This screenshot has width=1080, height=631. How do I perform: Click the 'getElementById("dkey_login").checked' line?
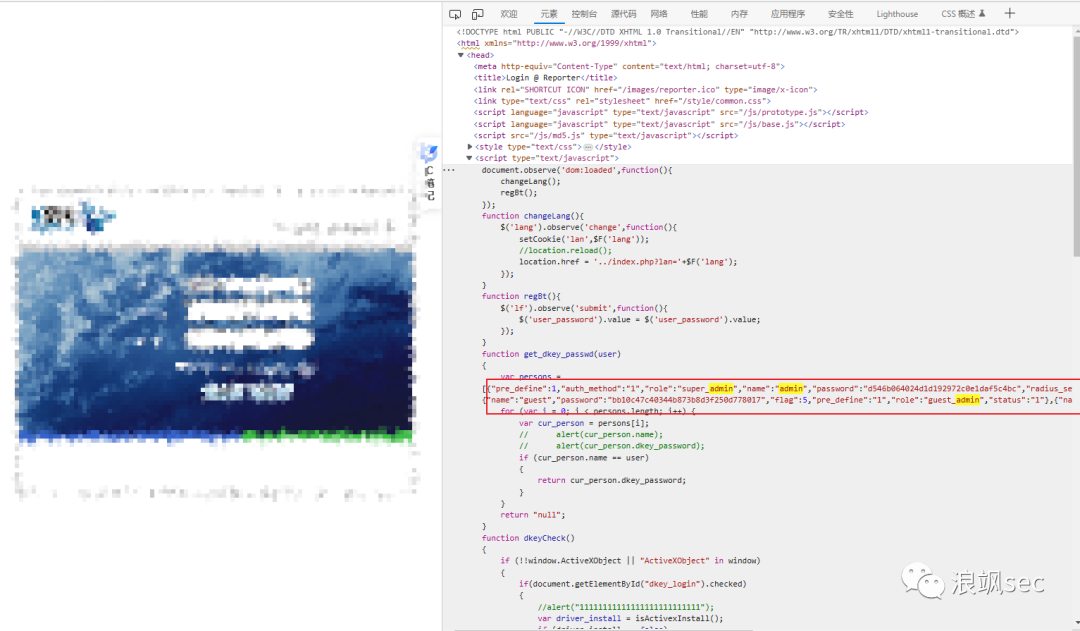(x=632, y=584)
